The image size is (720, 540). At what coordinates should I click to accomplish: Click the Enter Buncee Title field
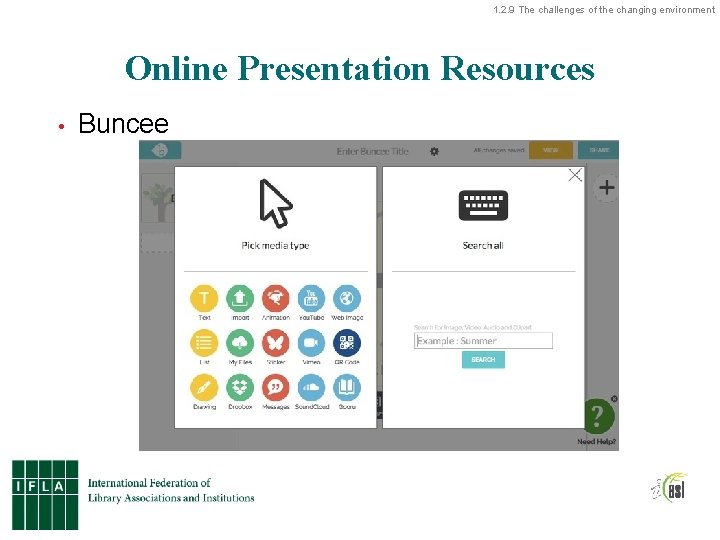[x=372, y=151]
